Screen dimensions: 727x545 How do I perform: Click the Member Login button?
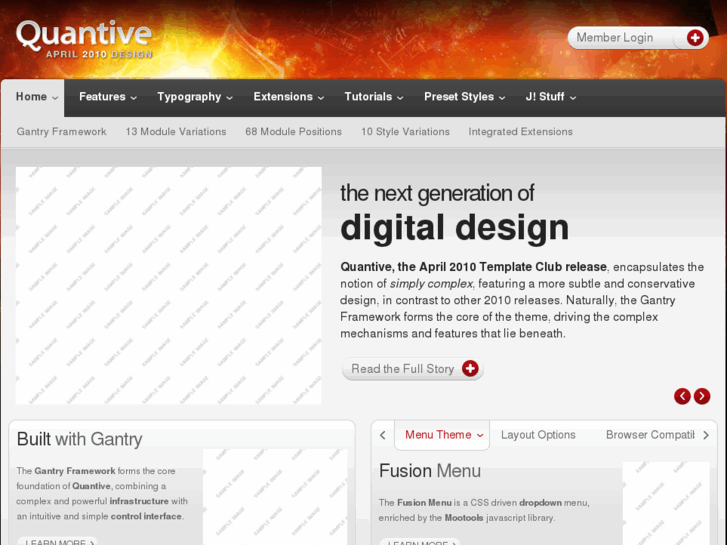[x=638, y=38]
